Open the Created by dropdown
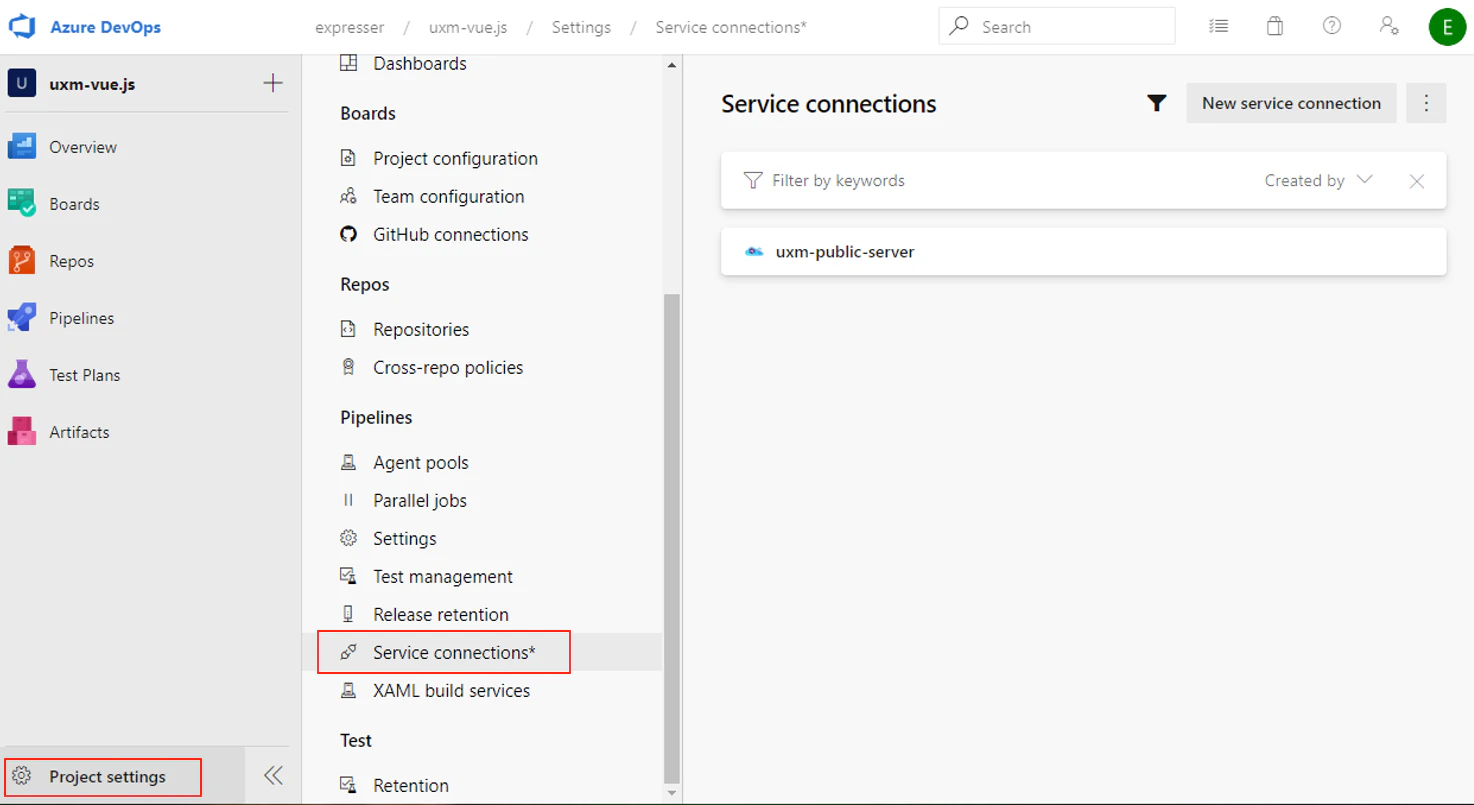 pos(1318,181)
